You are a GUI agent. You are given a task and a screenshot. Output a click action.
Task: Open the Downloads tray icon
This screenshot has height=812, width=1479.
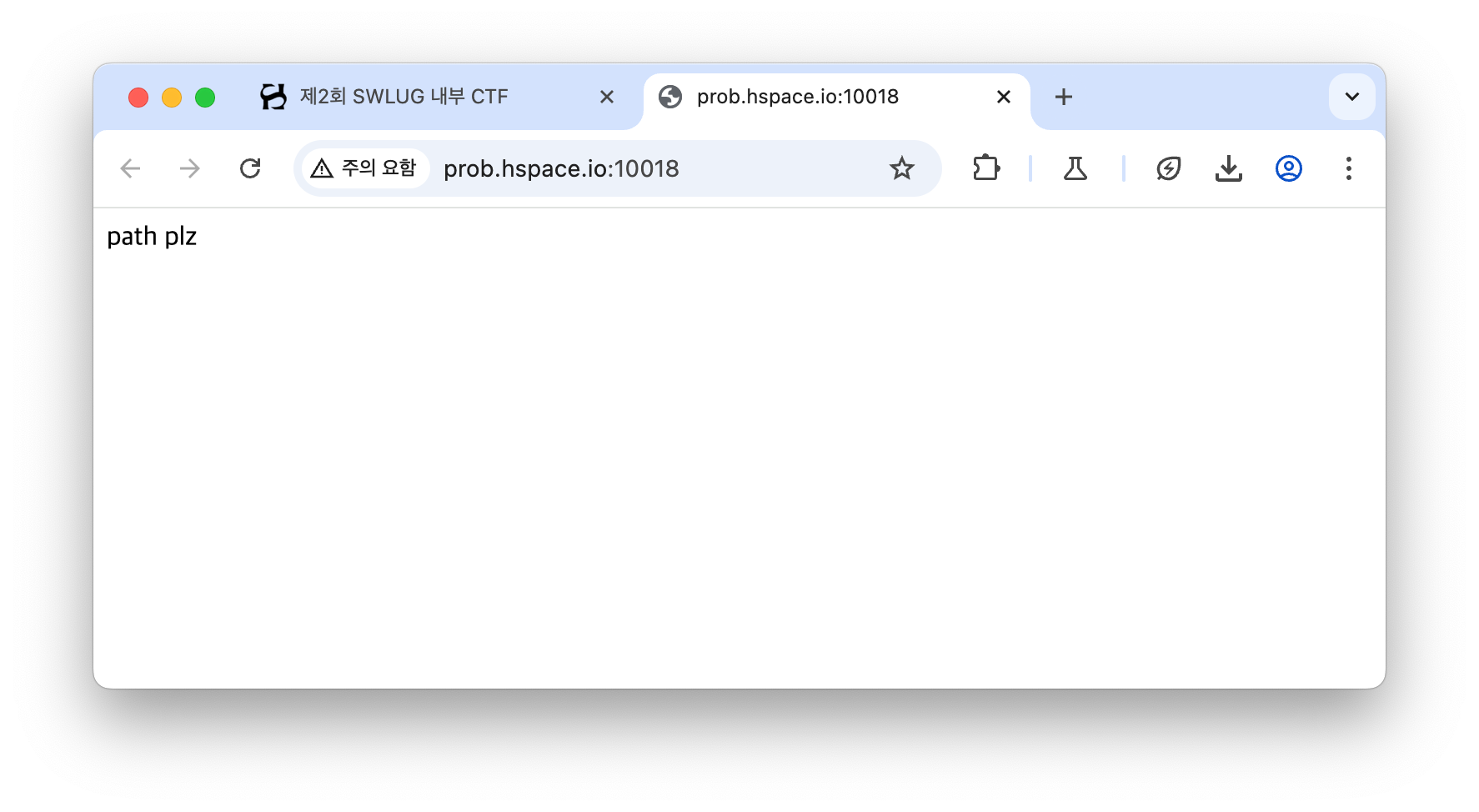(1229, 168)
